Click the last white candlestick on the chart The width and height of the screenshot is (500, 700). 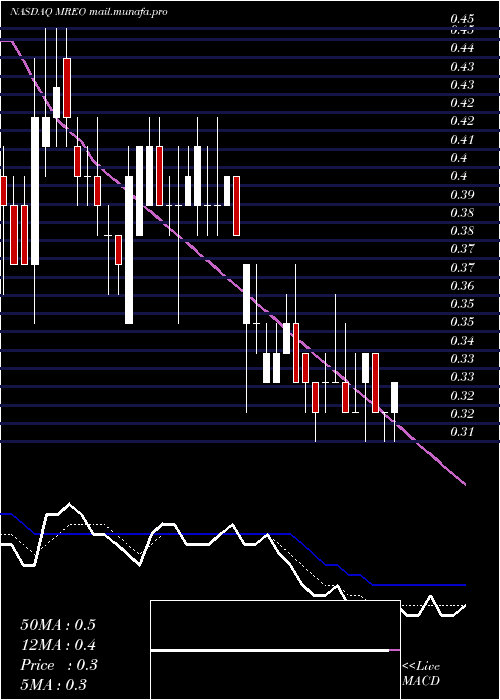tap(395, 397)
